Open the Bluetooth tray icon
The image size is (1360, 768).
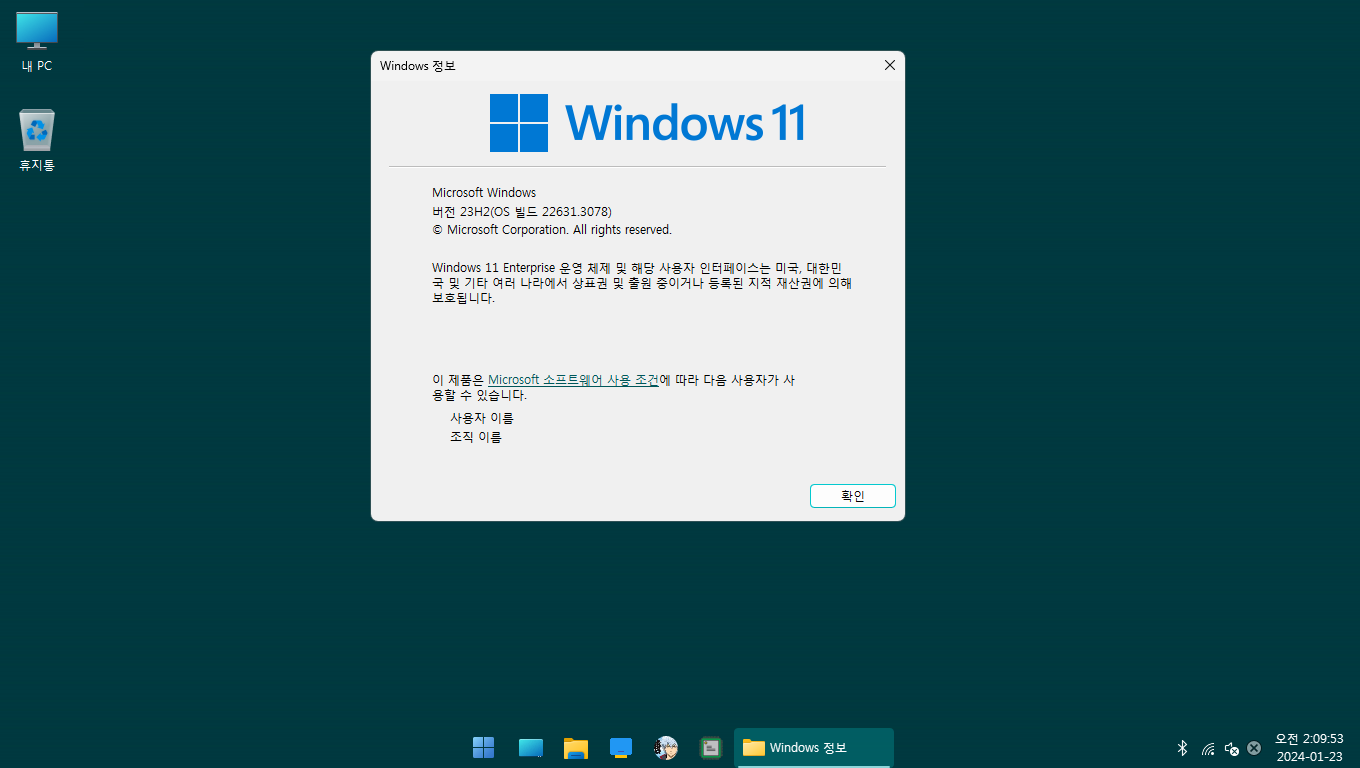click(x=1182, y=748)
